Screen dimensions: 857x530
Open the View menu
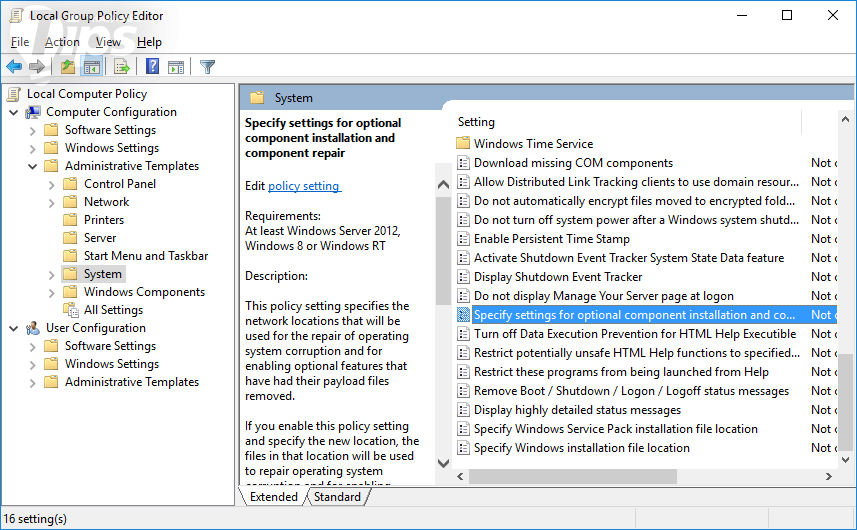coord(108,42)
